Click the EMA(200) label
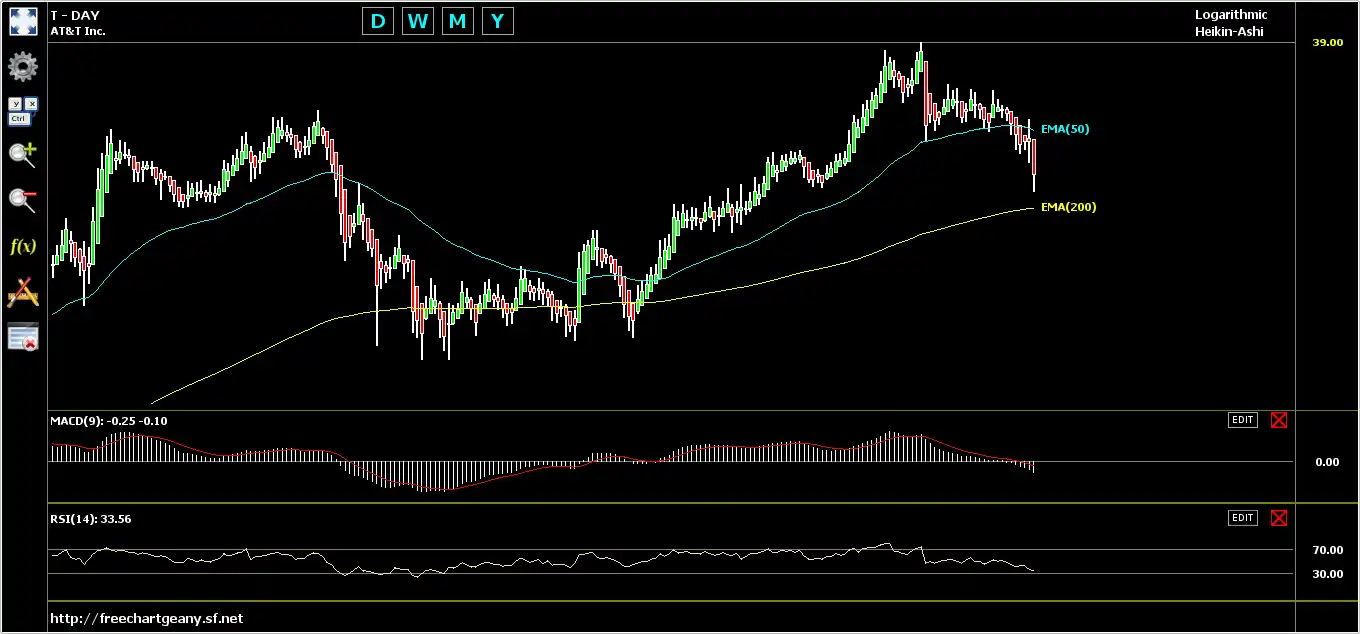The height and width of the screenshot is (634, 1360). click(x=1068, y=207)
